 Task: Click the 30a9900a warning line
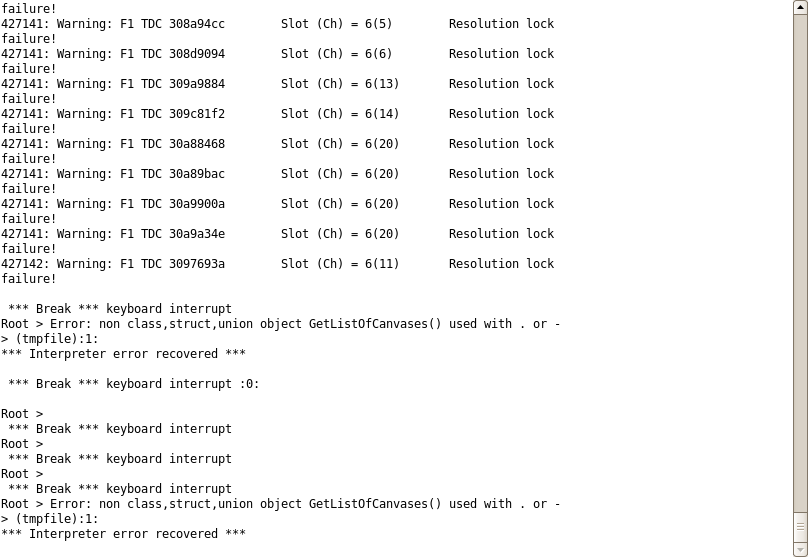tap(278, 204)
